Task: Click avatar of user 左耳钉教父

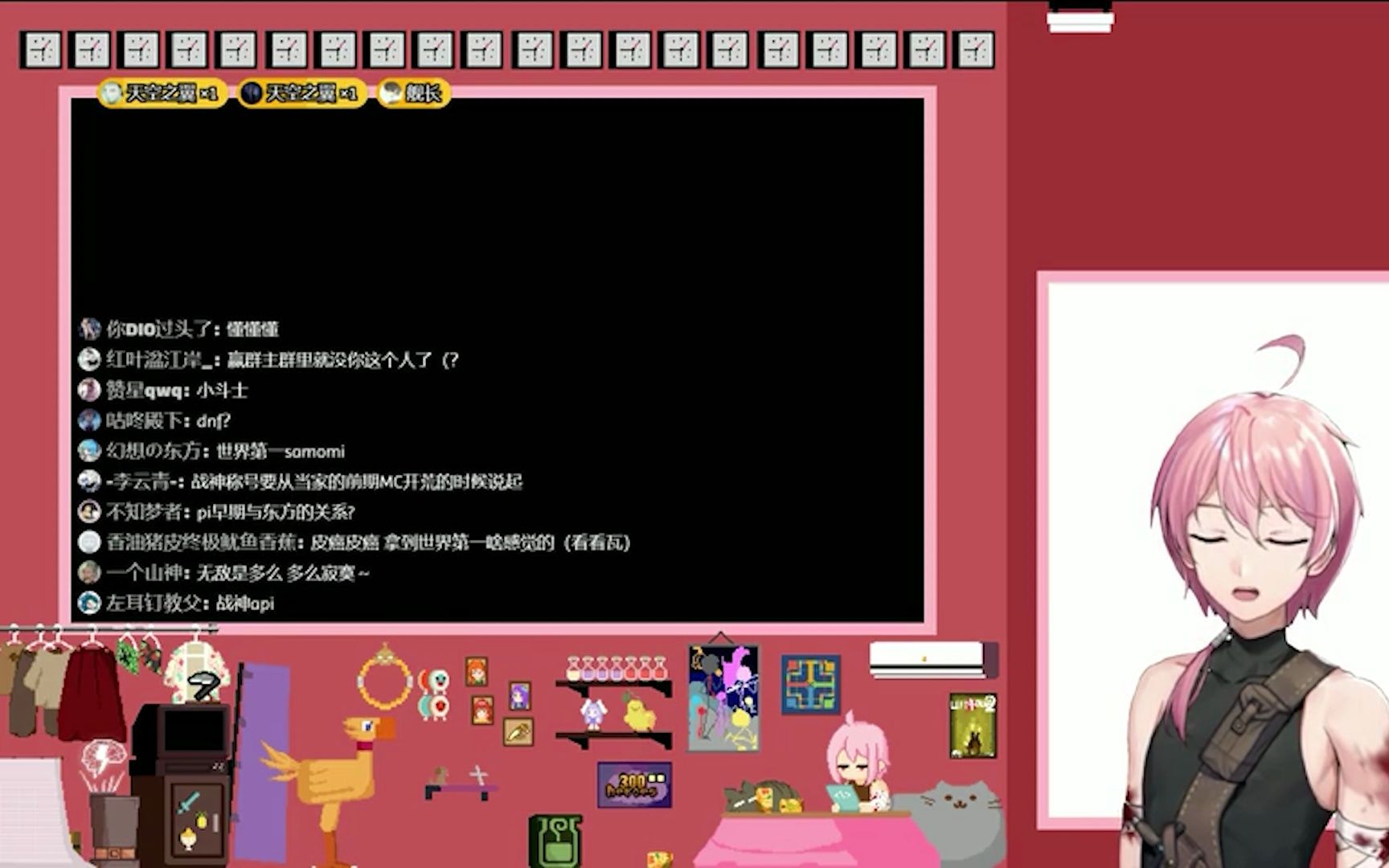Action: click(89, 603)
